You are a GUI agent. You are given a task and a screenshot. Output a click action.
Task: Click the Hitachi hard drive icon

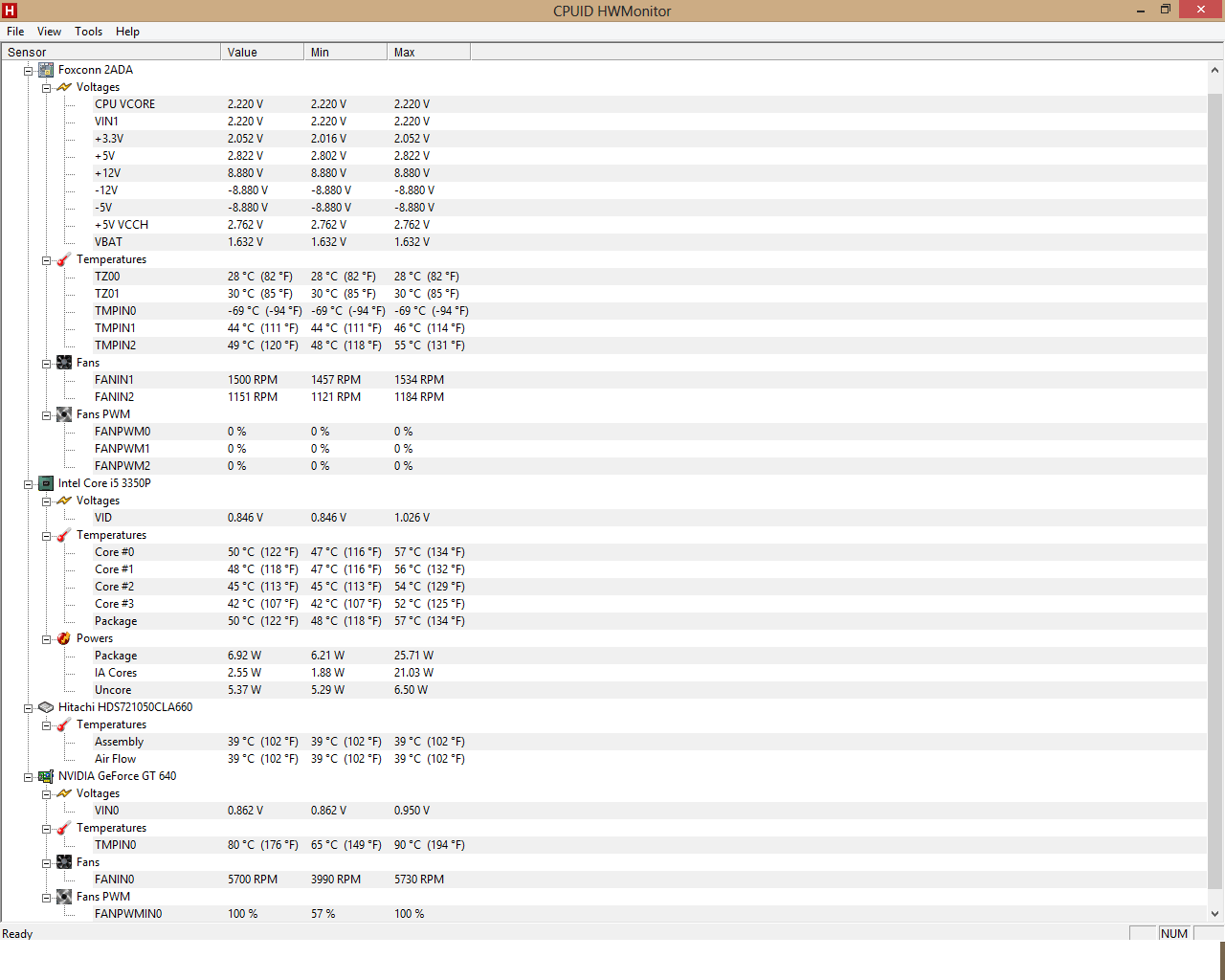(46, 707)
